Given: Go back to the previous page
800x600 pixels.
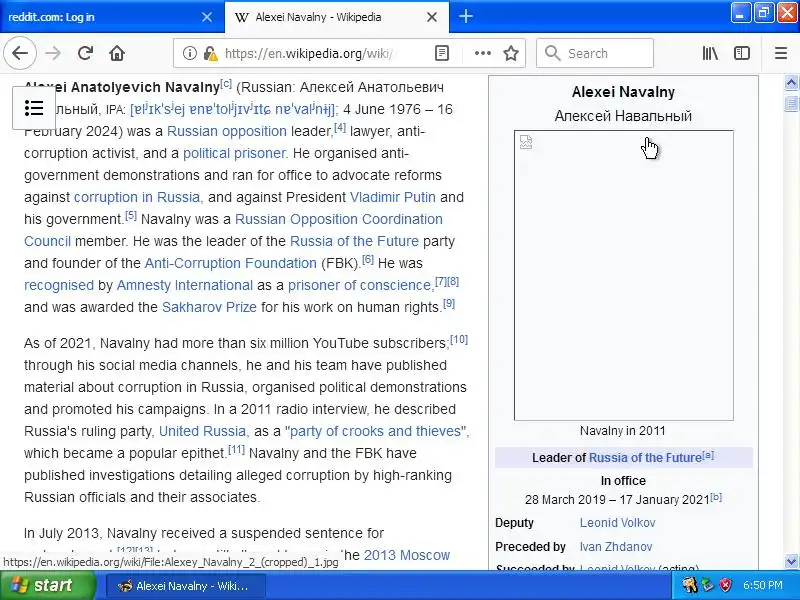Looking at the screenshot, I should [20, 53].
